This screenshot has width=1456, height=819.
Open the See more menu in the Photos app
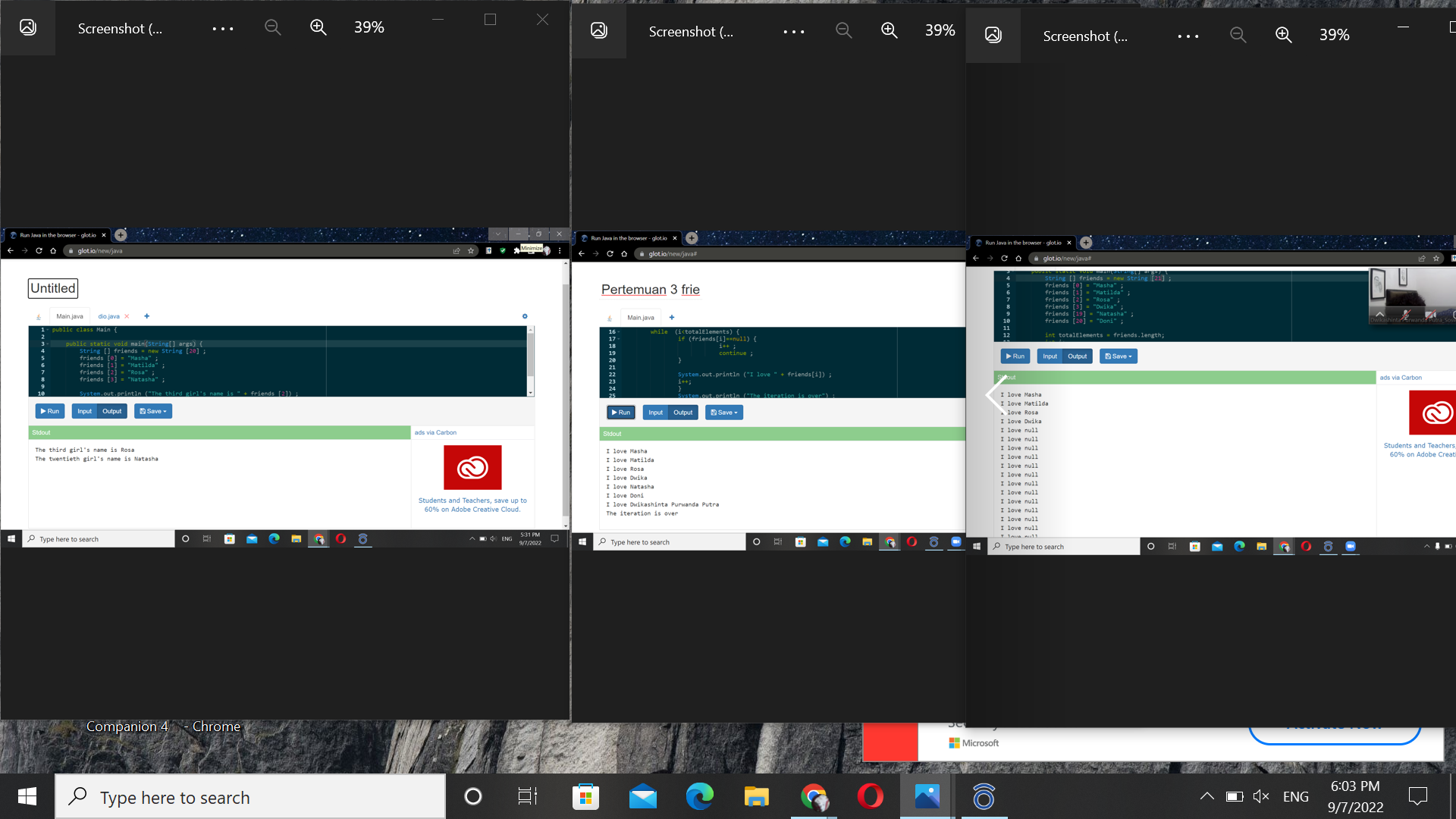[221, 27]
